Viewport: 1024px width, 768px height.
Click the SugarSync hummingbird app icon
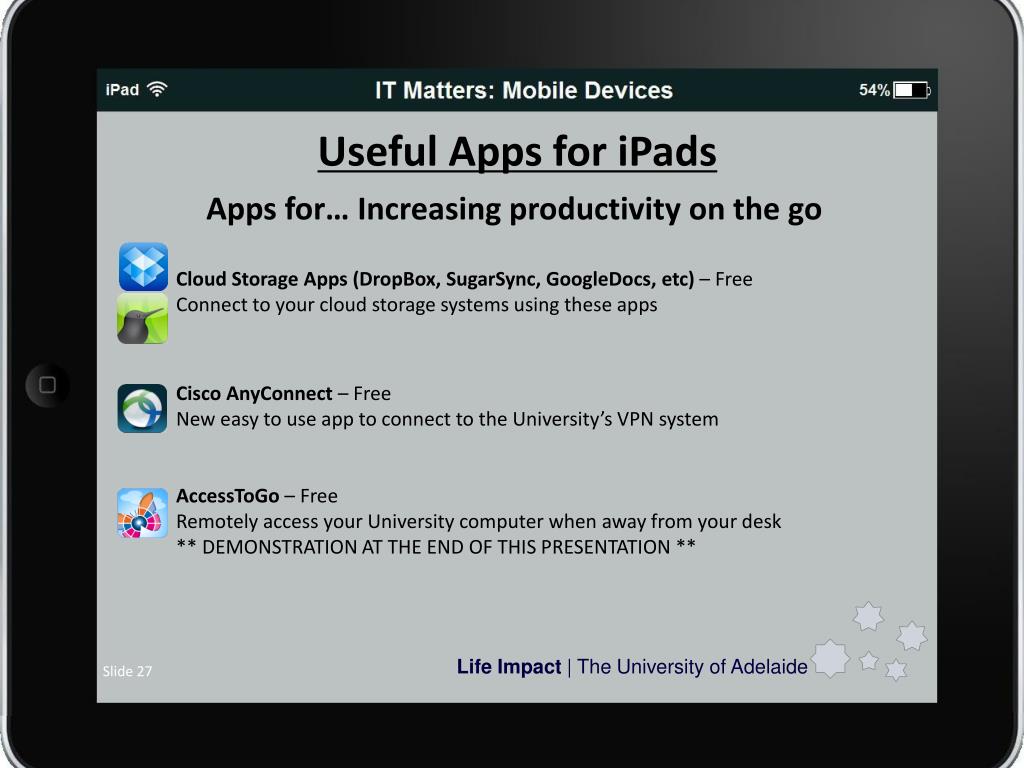[x=142, y=318]
